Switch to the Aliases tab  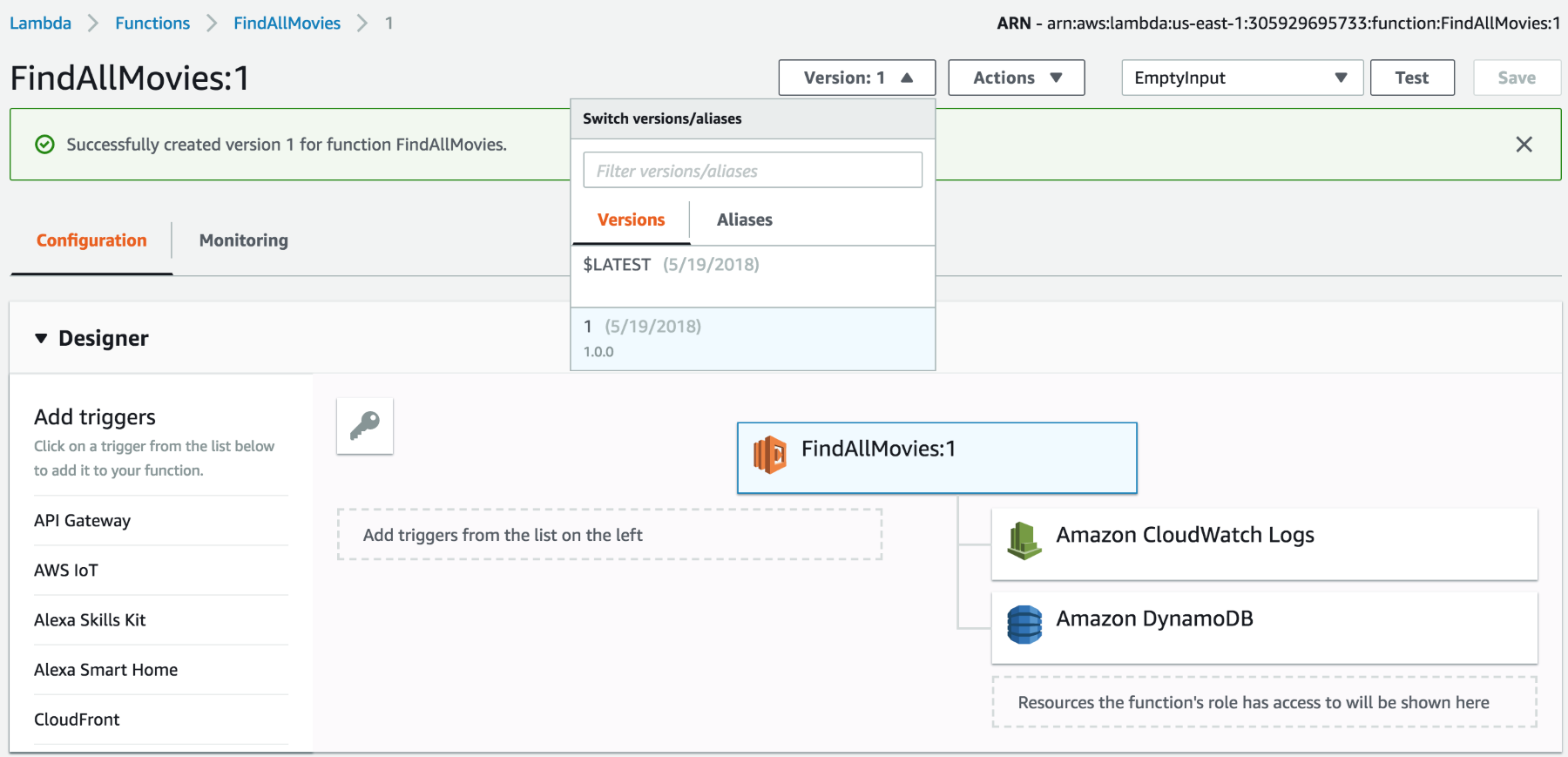[745, 220]
